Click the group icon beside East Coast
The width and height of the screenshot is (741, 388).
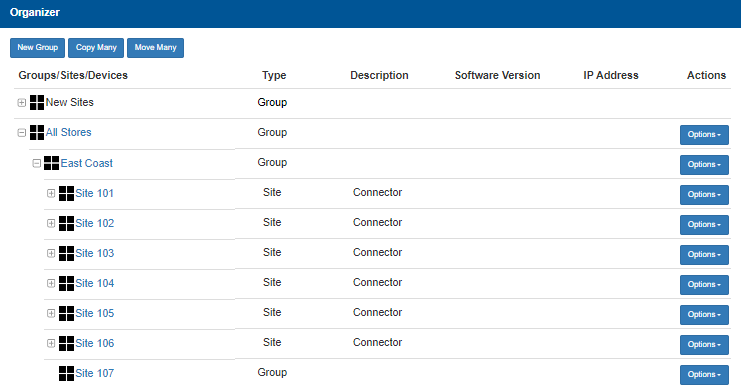point(52,163)
